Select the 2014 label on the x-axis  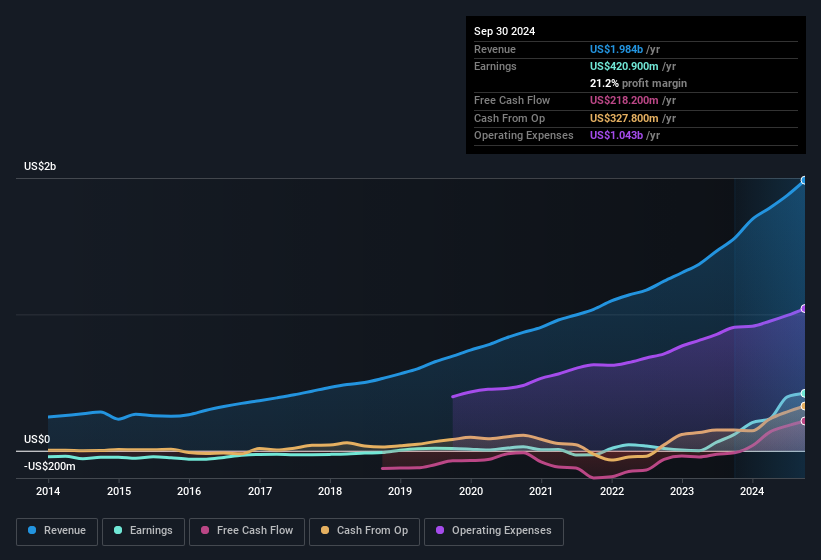click(x=48, y=491)
